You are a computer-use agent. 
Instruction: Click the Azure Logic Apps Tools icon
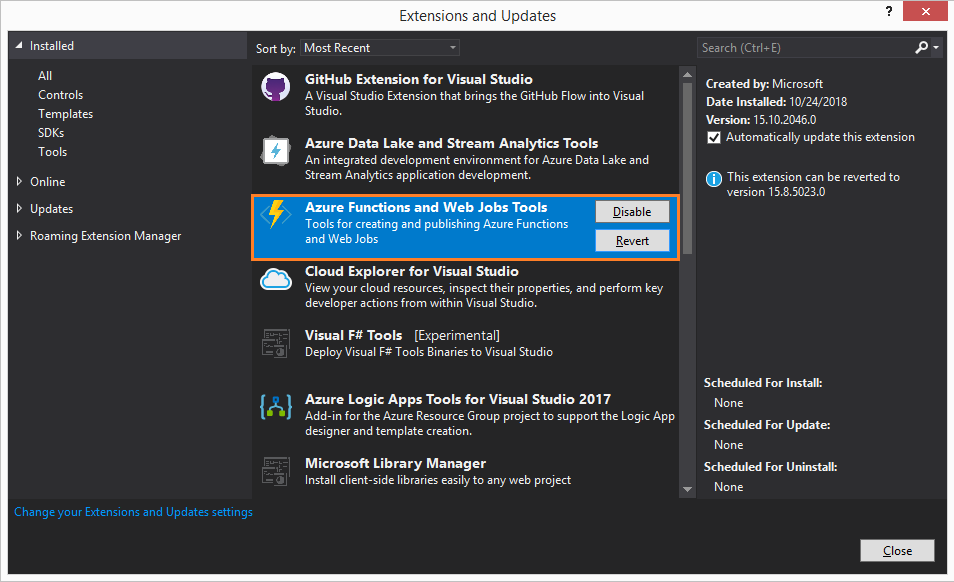click(276, 407)
